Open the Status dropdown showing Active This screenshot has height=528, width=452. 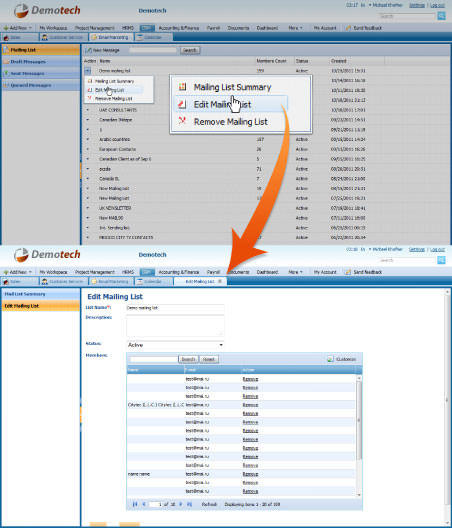click(175, 345)
